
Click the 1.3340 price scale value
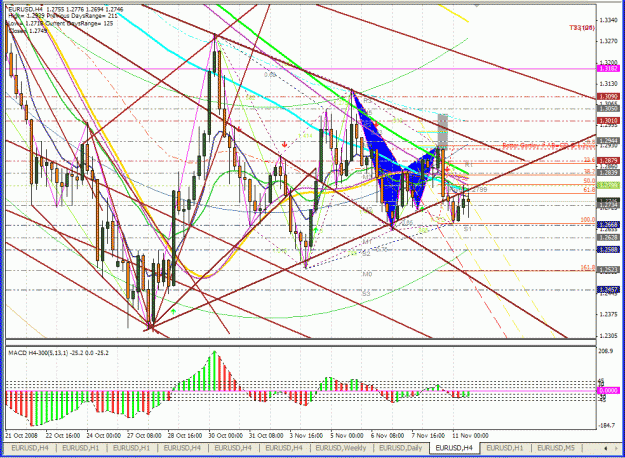609,20
